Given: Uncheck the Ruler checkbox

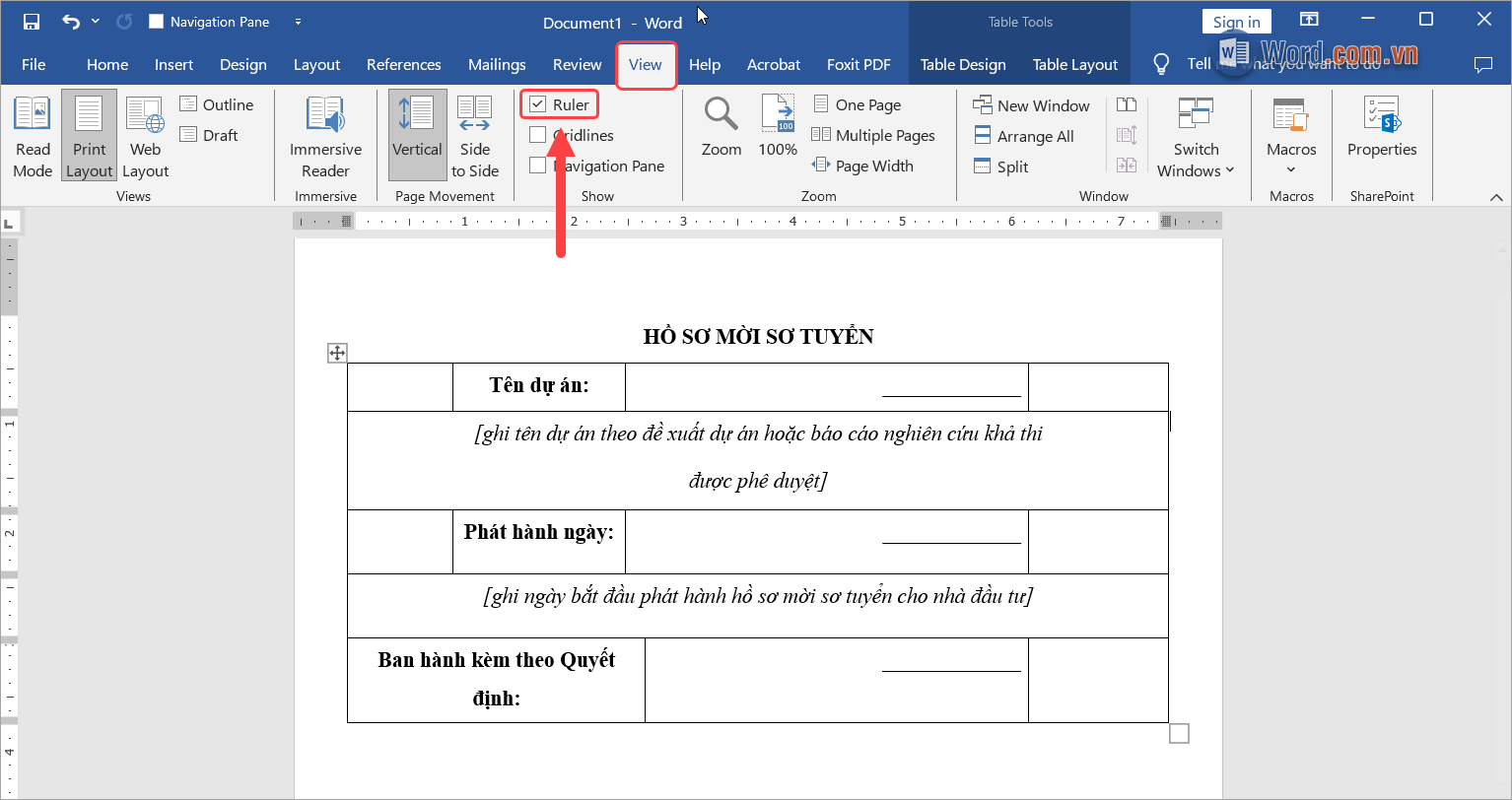Looking at the screenshot, I should tap(537, 103).
